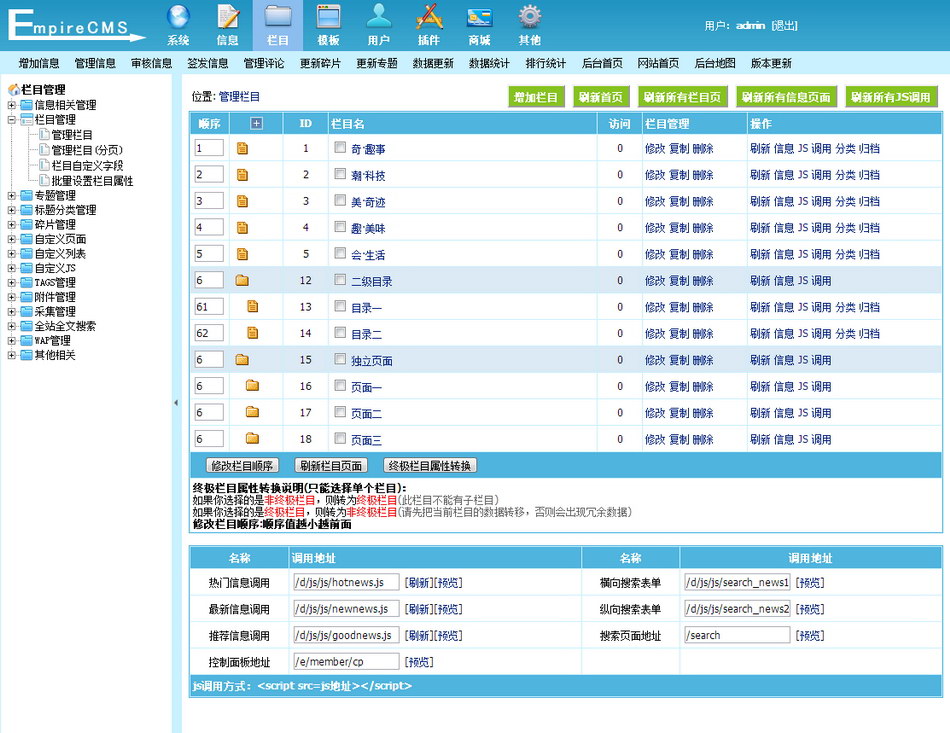Click the 热门信息调用 address field

point(346,582)
